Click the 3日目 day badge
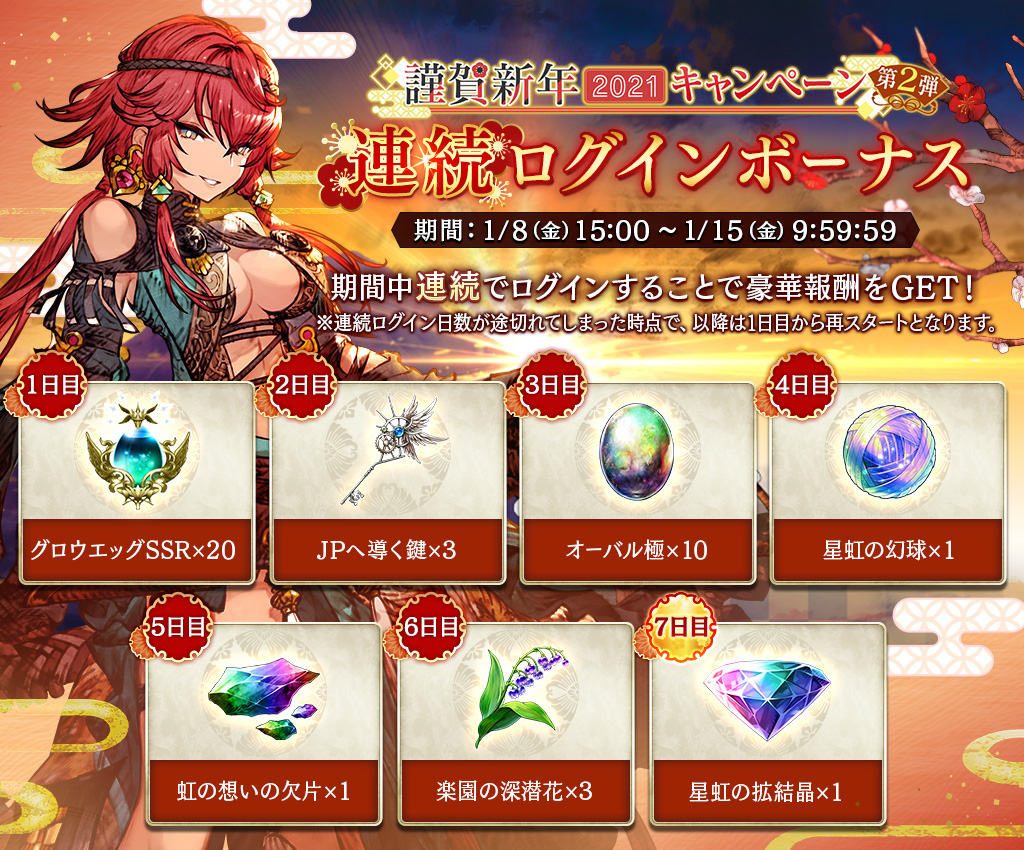 (x=551, y=385)
